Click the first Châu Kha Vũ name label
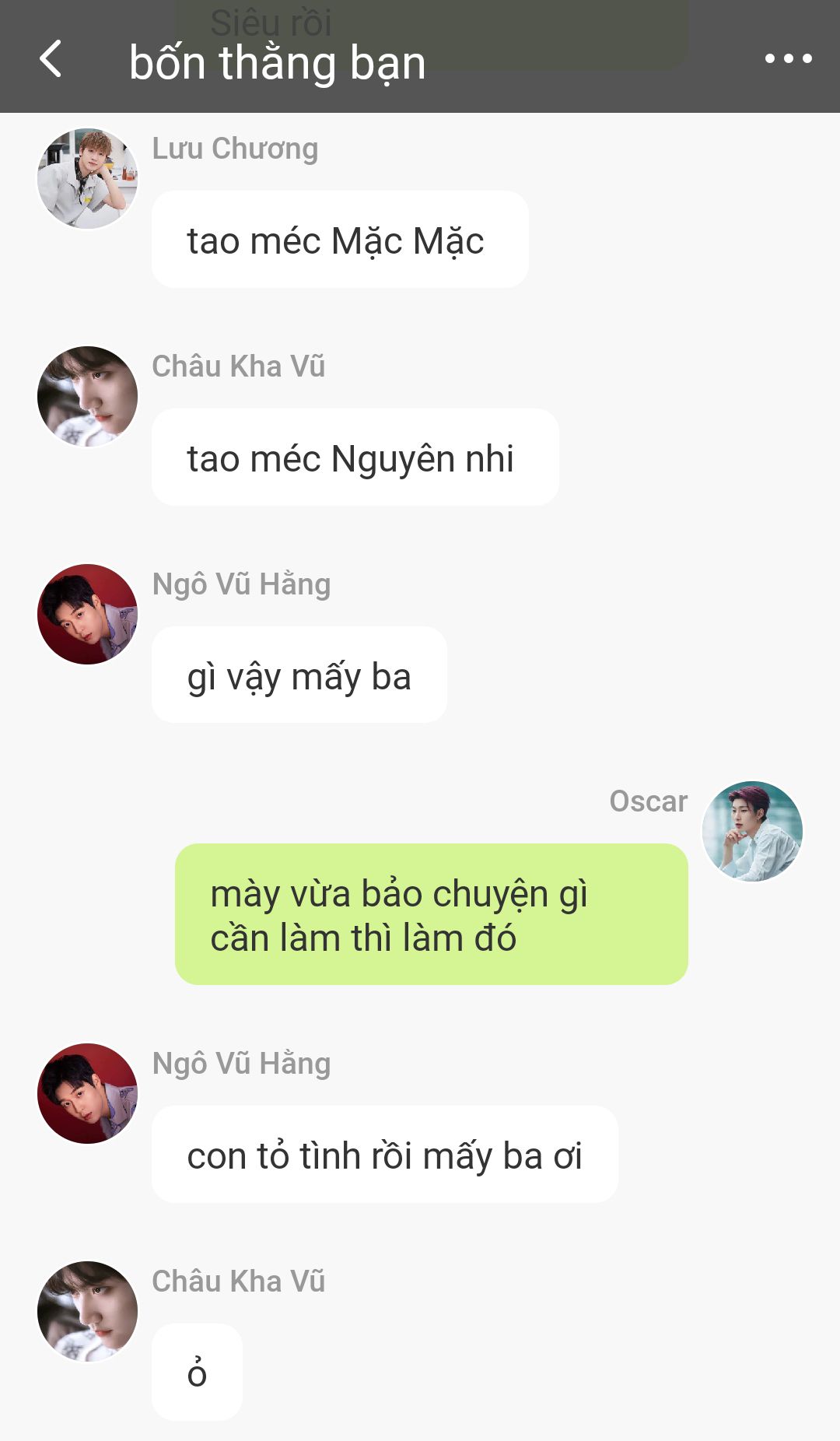Image resolution: width=840 pixels, height=1441 pixels. click(239, 366)
